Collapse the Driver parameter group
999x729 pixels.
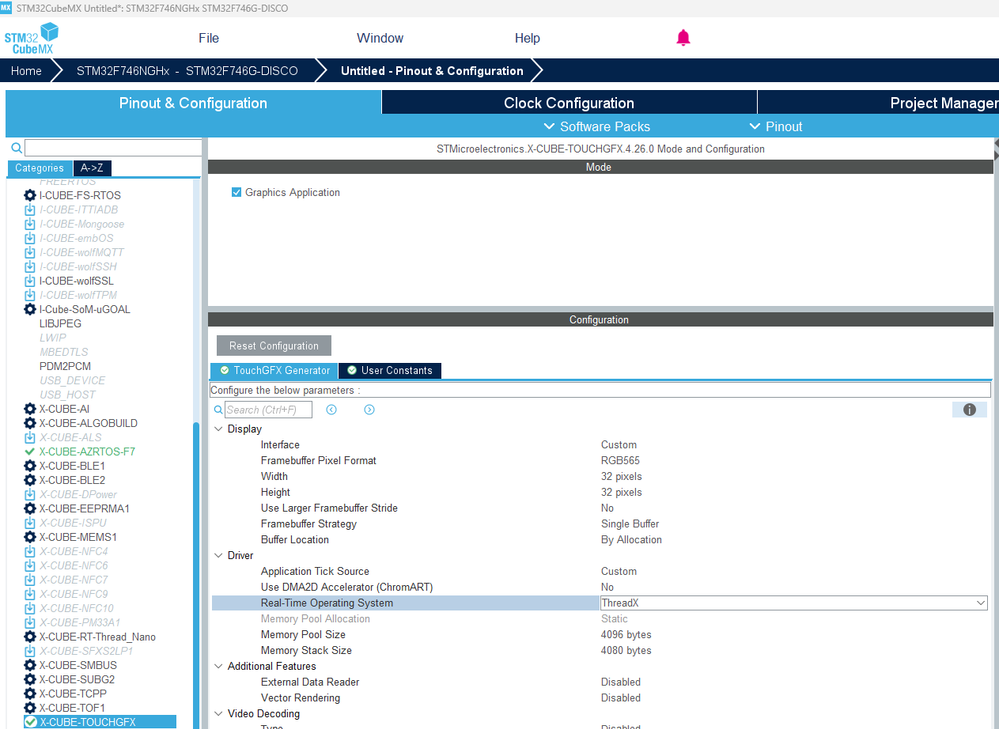(219, 555)
